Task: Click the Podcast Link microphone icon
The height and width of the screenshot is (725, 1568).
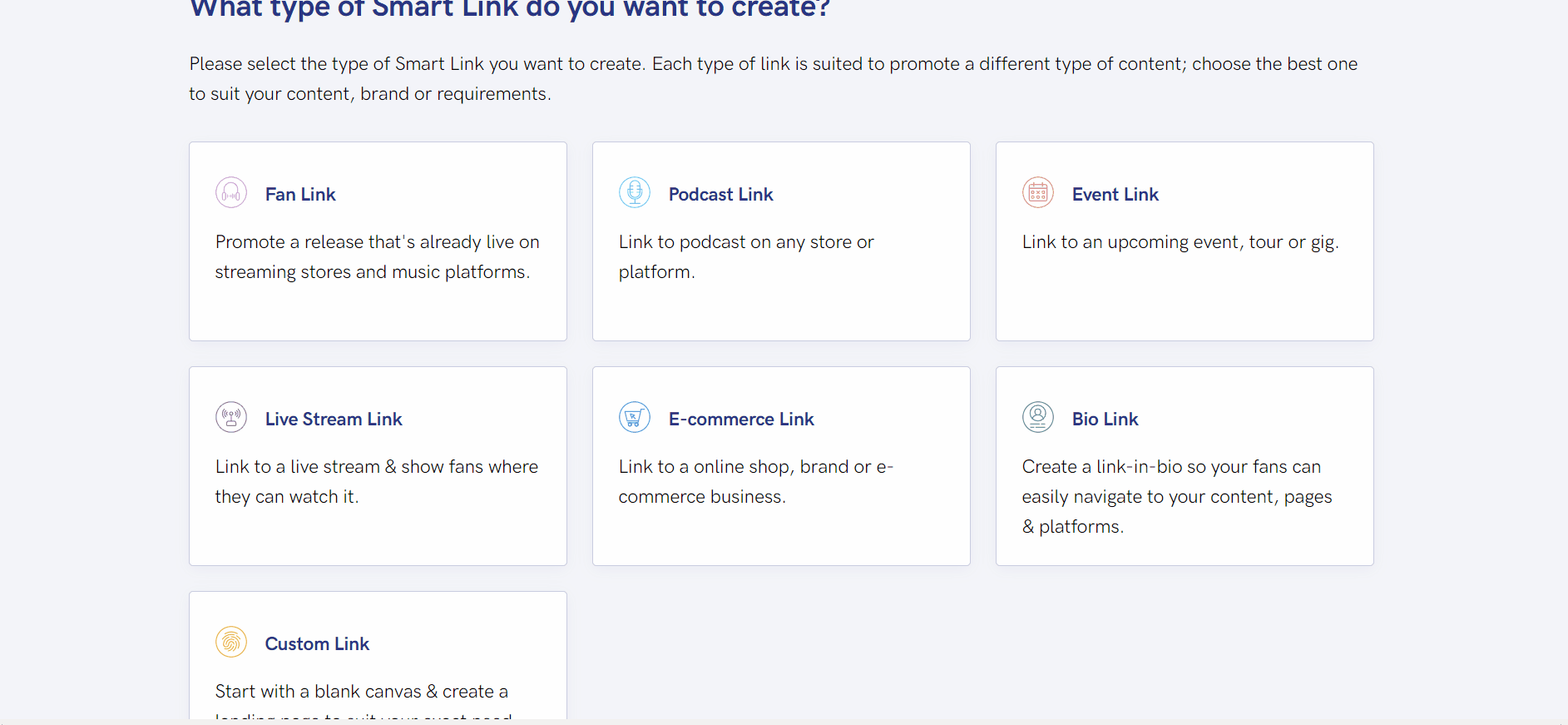Action: tap(635, 192)
